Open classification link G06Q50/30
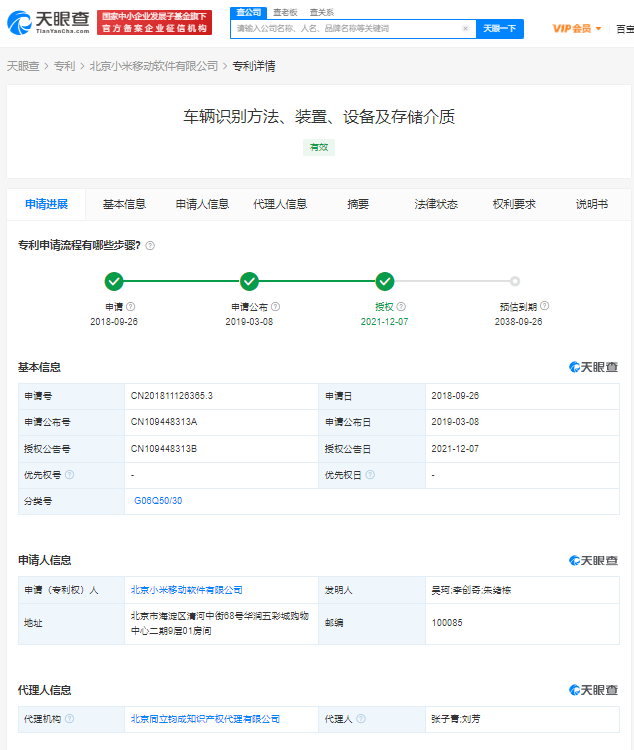This screenshot has width=634, height=750. (x=158, y=500)
